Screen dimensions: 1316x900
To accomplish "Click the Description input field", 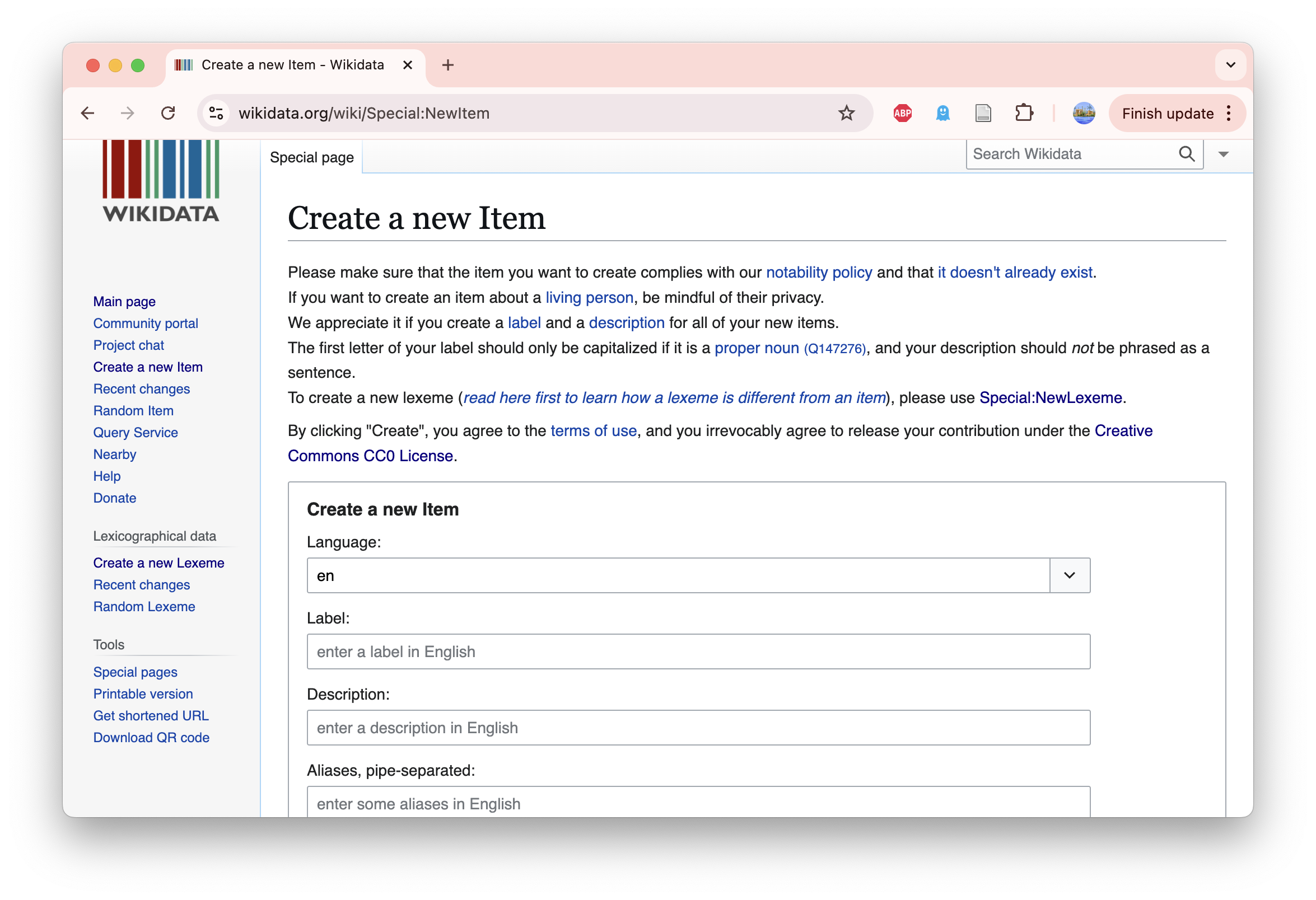I will pyautogui.click(x=697, y=727).
